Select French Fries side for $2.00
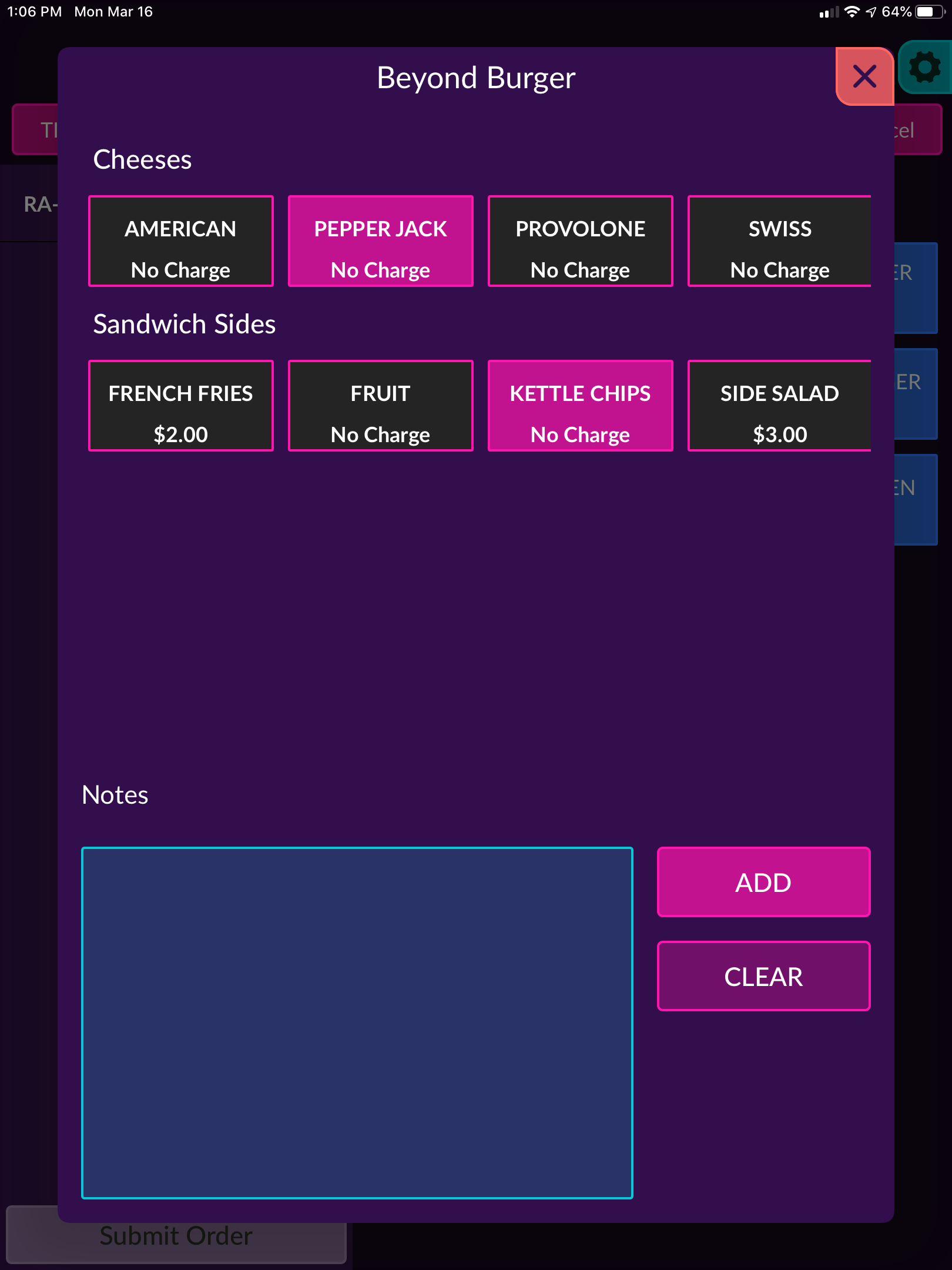The image size is (952, 1270). (181, 406)
